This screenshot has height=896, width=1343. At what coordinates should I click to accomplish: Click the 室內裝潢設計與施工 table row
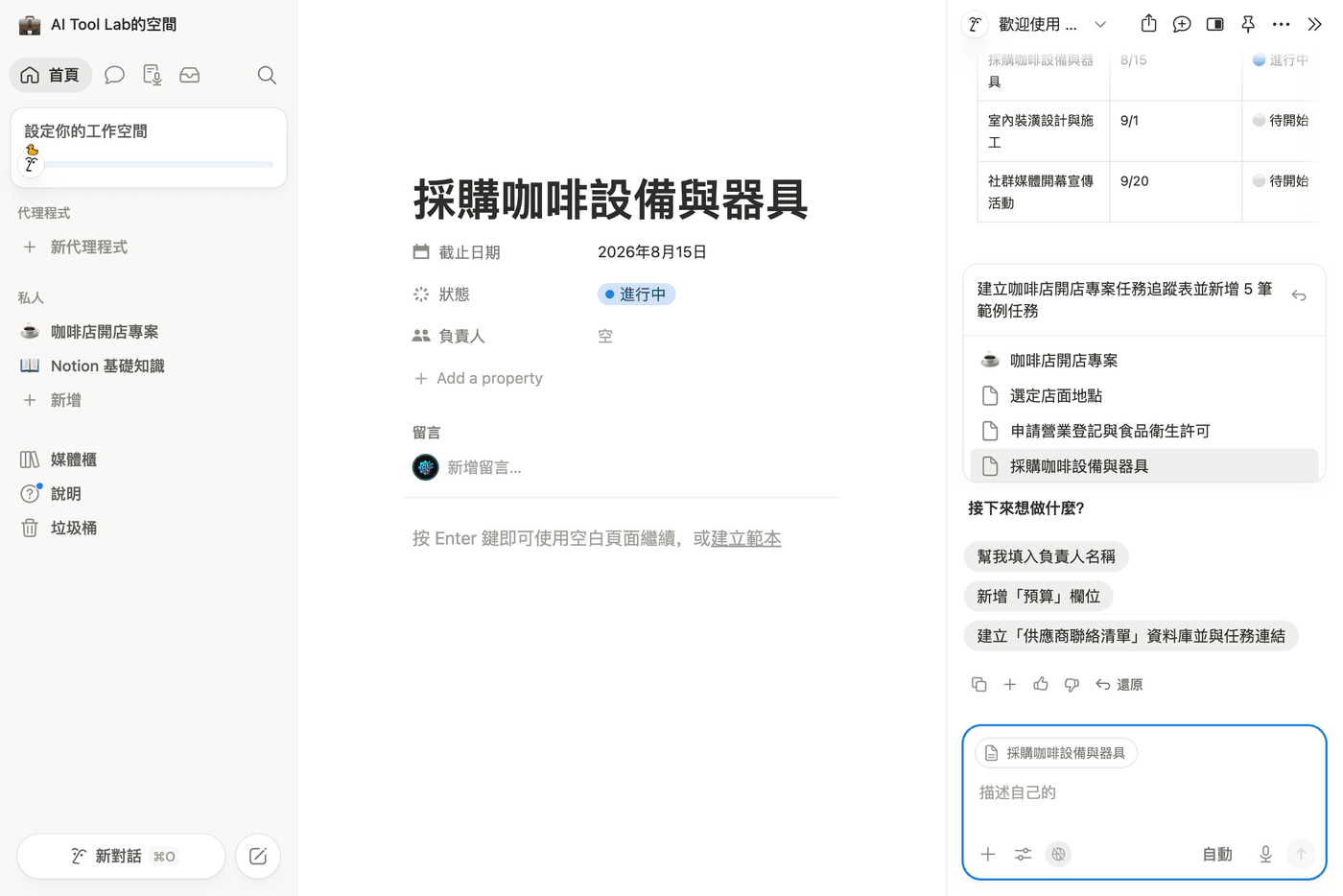tap(1146, 131)
